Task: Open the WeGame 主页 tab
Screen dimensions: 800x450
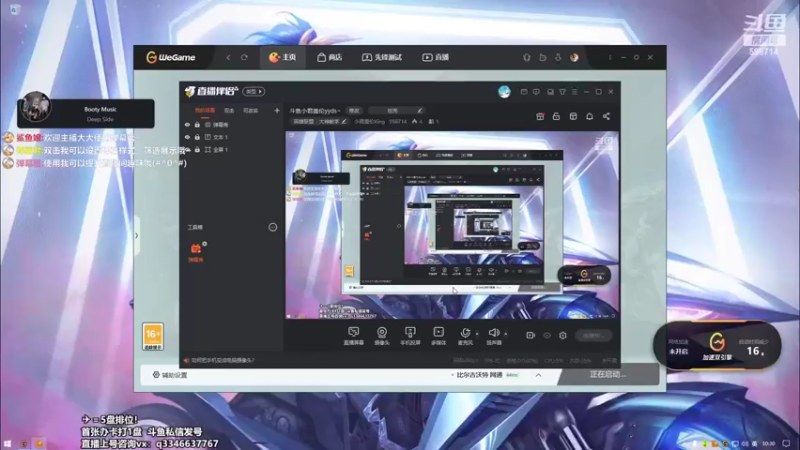Action: pos(282,57)
